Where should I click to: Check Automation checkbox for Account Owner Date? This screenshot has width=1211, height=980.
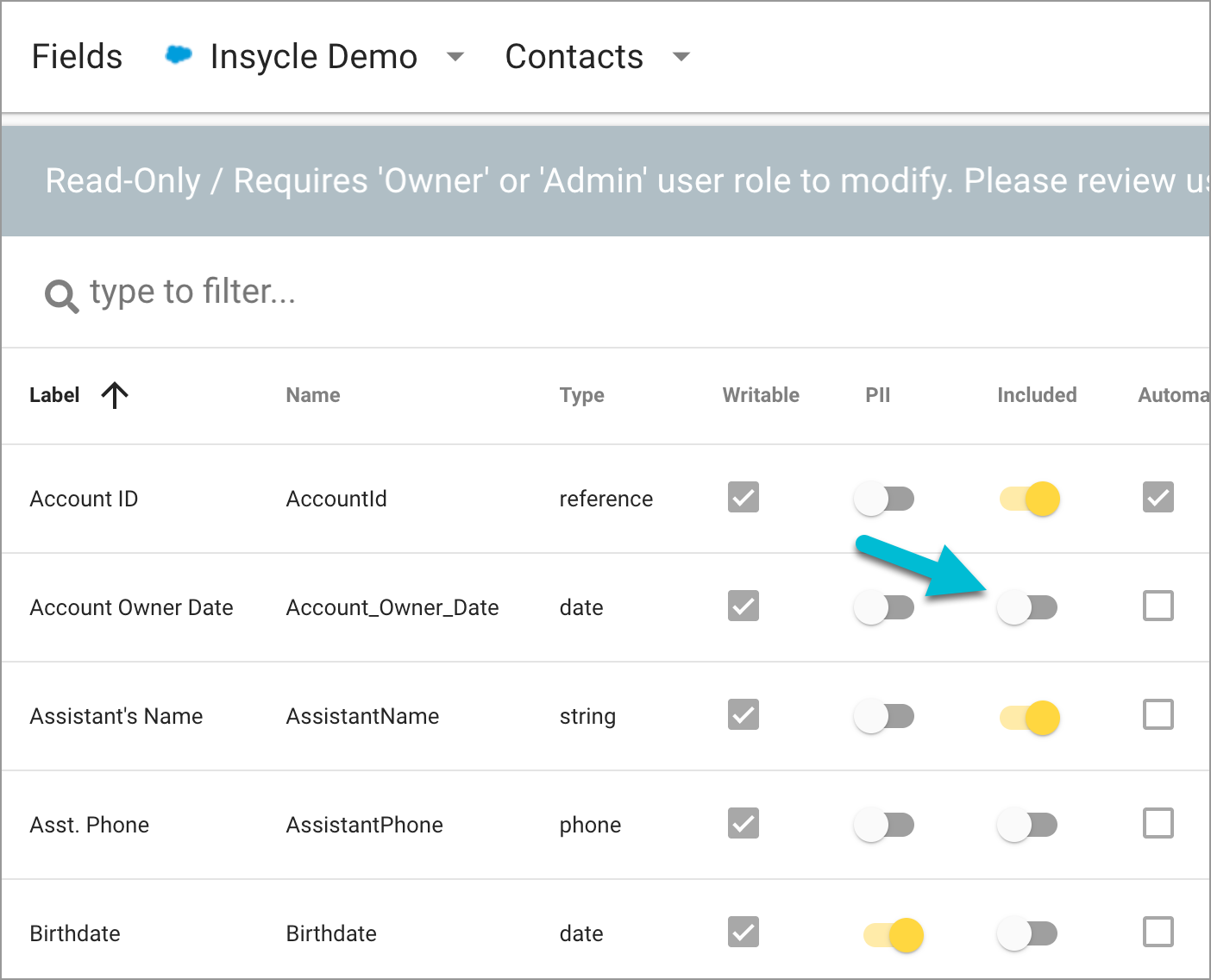pyautogui.click(x=1158, y=606)
